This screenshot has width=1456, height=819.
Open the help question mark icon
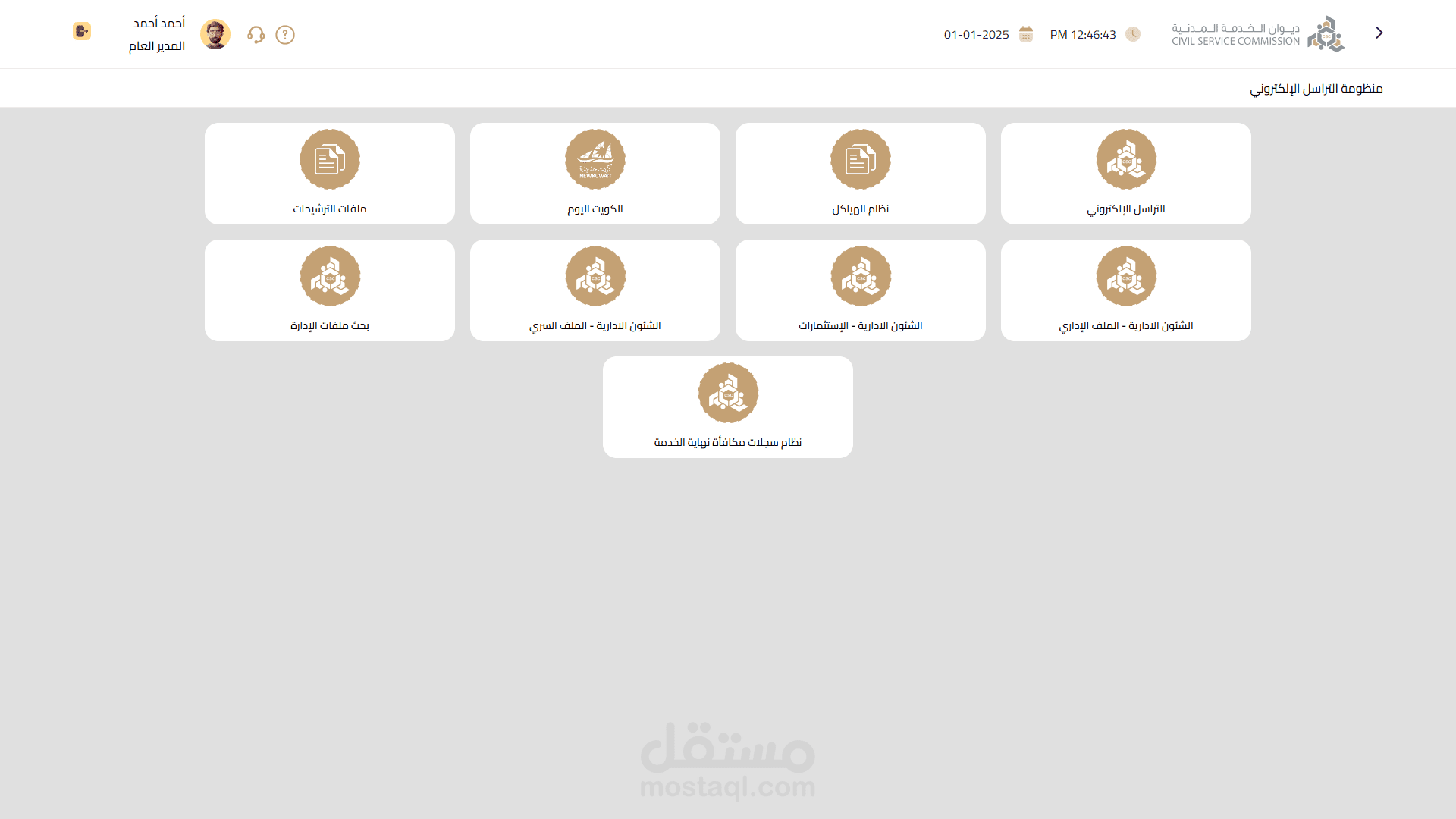(x=285, y=35)
